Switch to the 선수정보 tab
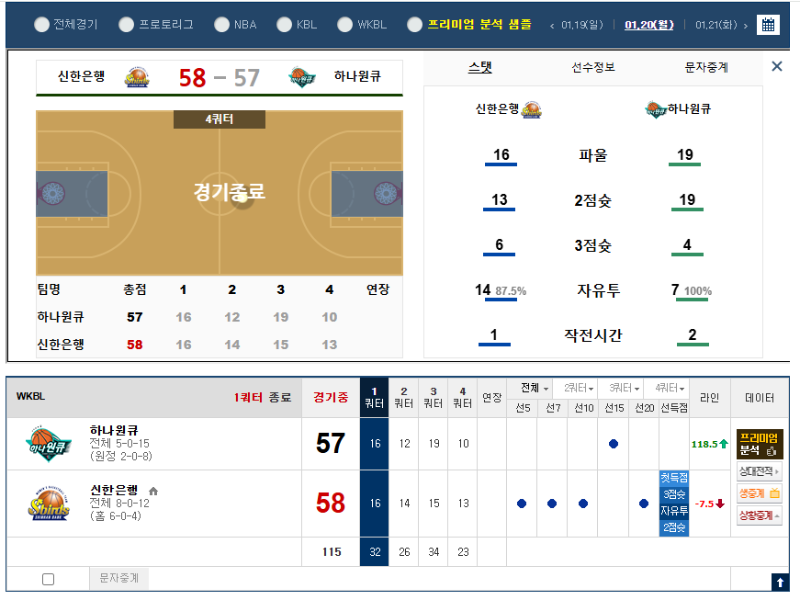Screen dimensions: 800x600 coord(593,67)
